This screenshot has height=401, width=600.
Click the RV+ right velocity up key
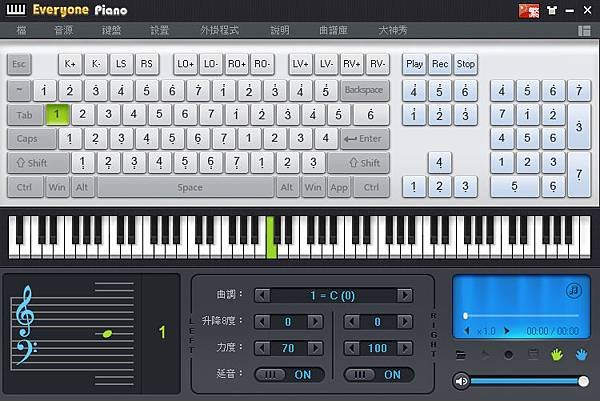click(x=352, y=64)
